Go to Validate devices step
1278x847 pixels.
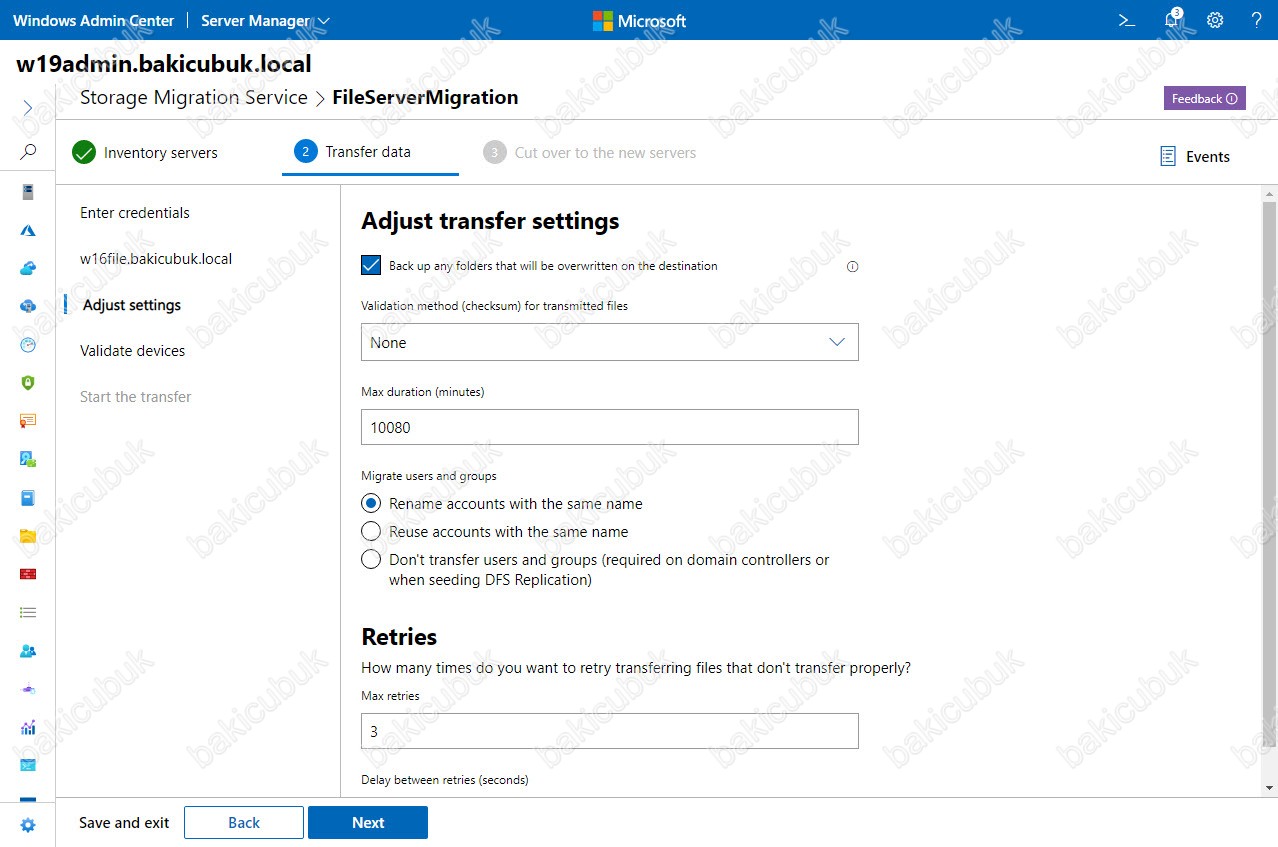133,351
